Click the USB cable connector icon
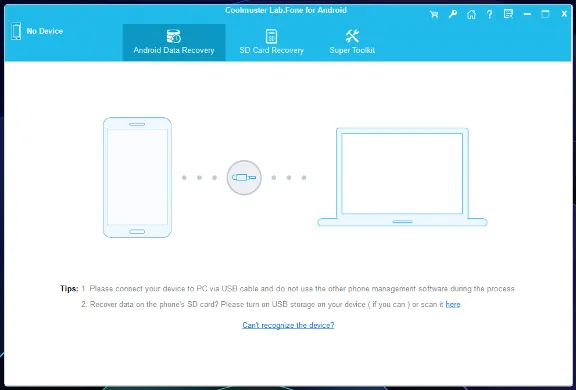This screenshot has width=576, height=390. point(244,178)
